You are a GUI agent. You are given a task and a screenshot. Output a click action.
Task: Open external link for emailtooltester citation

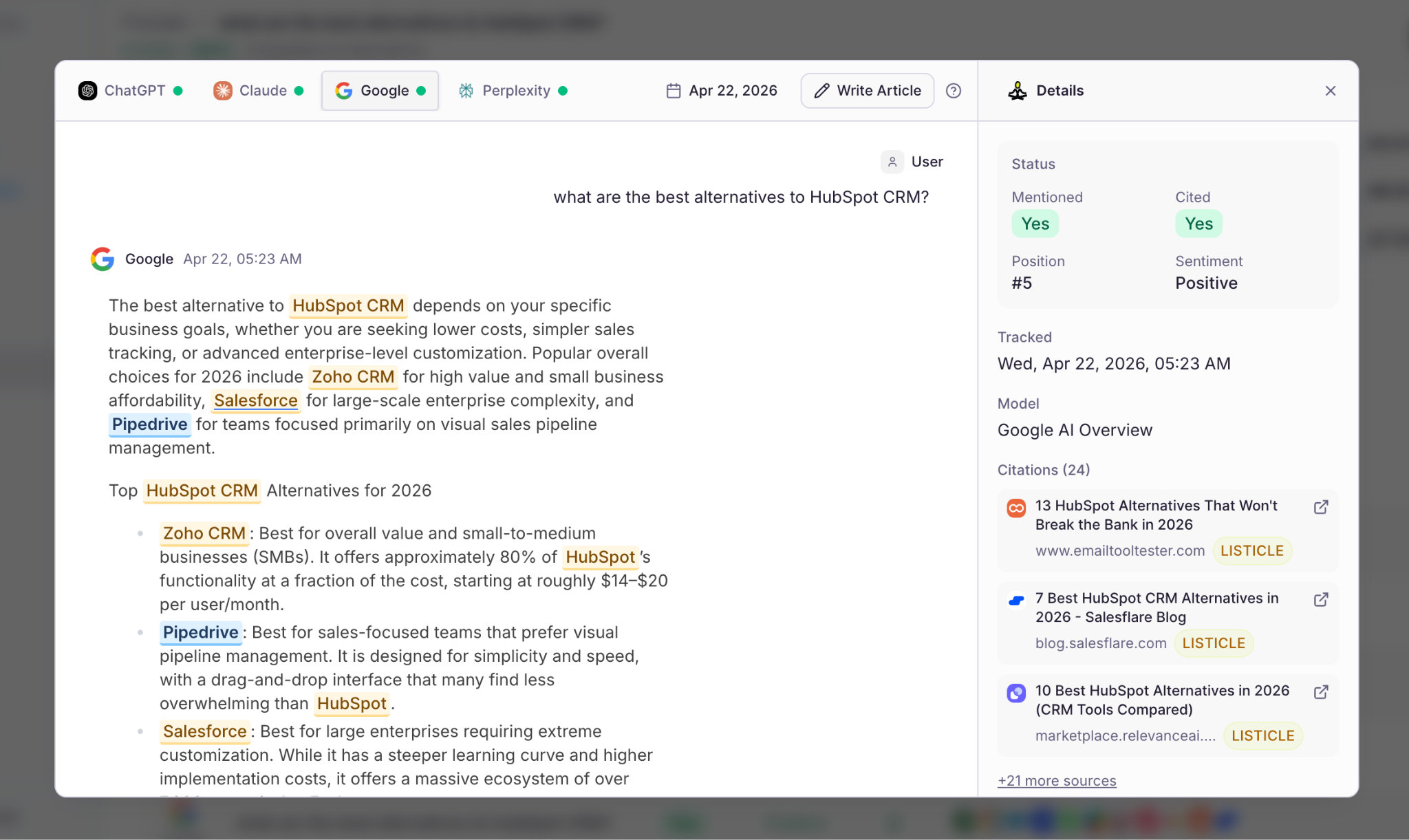click(1320, 507)
